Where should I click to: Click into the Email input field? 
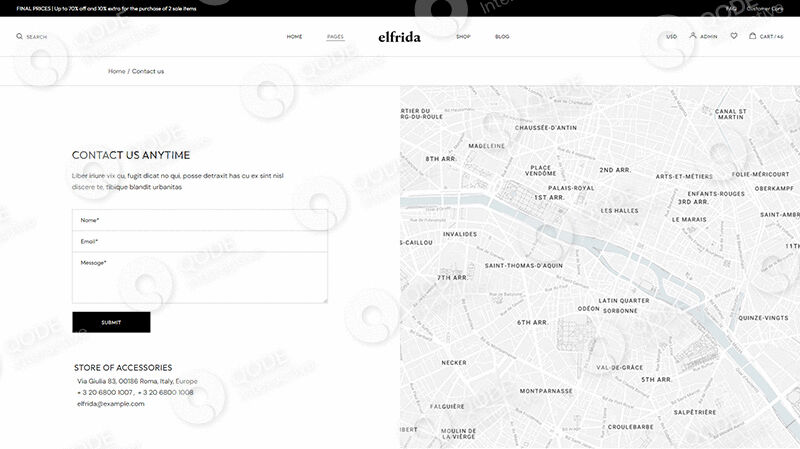point(200,241)
